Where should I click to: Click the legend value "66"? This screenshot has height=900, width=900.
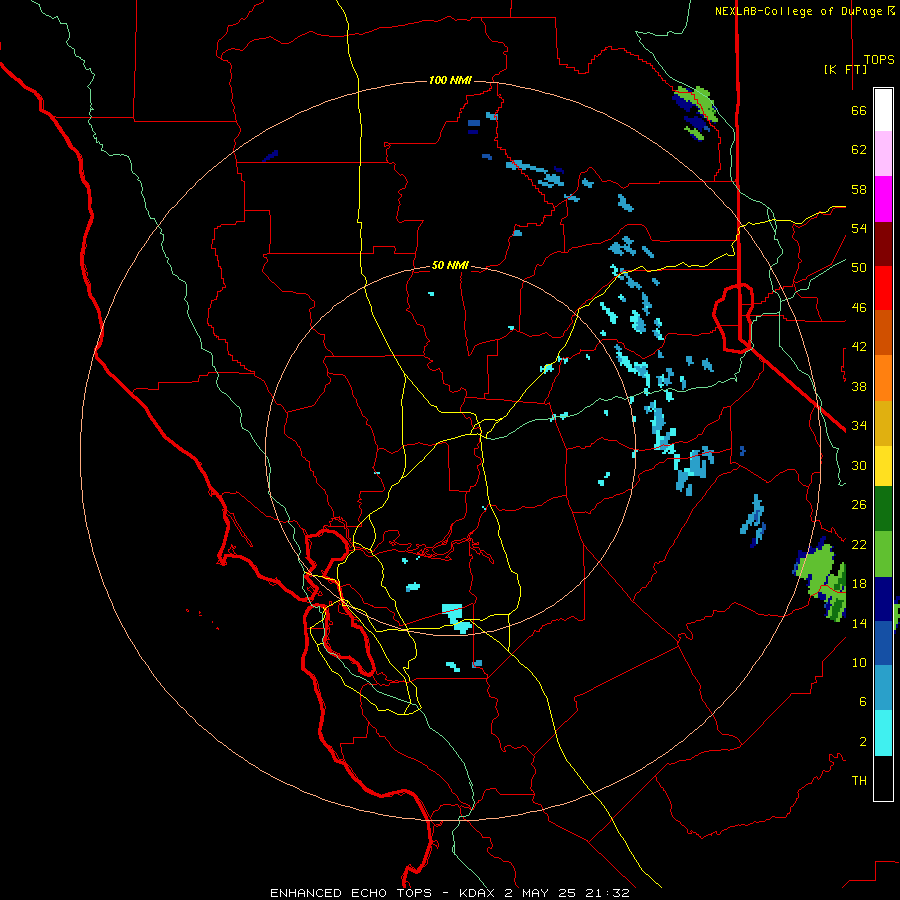point(859,111)
